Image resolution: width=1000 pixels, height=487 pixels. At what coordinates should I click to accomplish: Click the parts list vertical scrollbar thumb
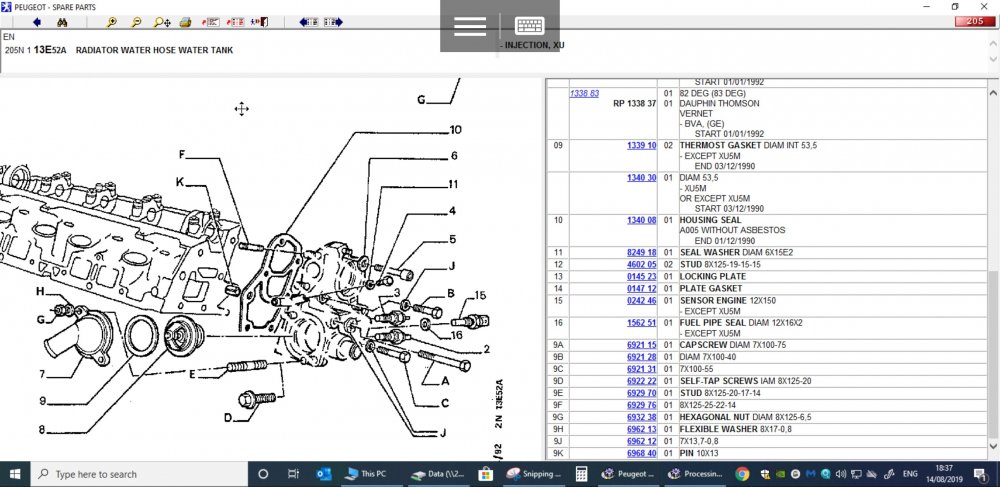pyautogui.click(x=993, y=353)
